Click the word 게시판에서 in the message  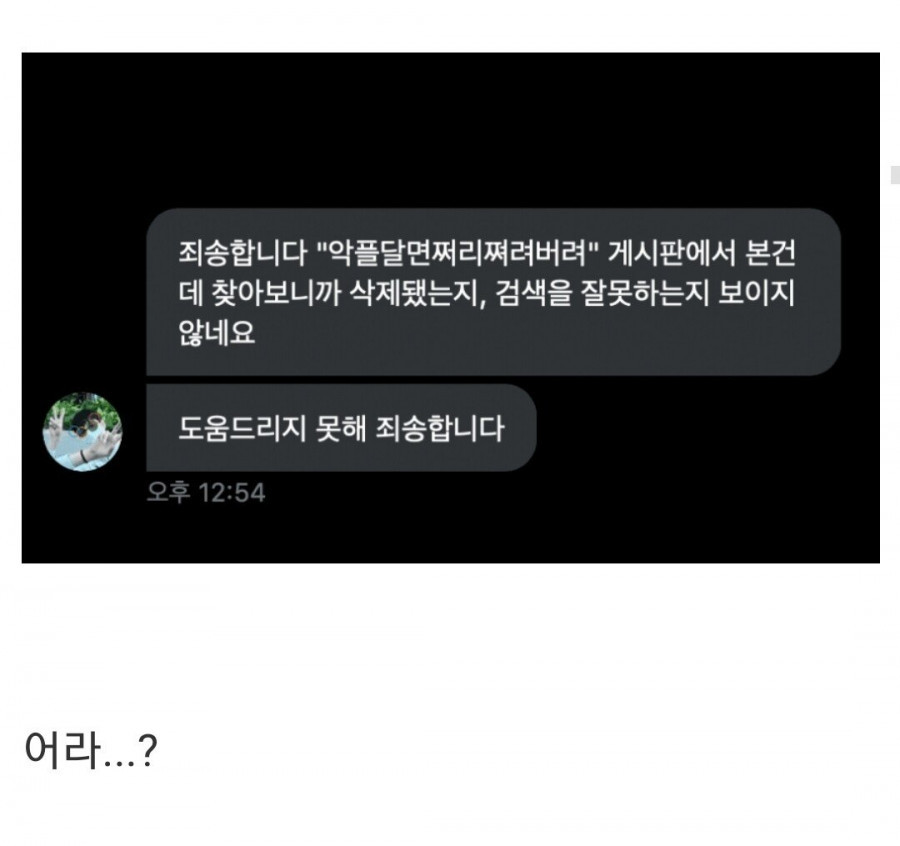pos(671,253)
